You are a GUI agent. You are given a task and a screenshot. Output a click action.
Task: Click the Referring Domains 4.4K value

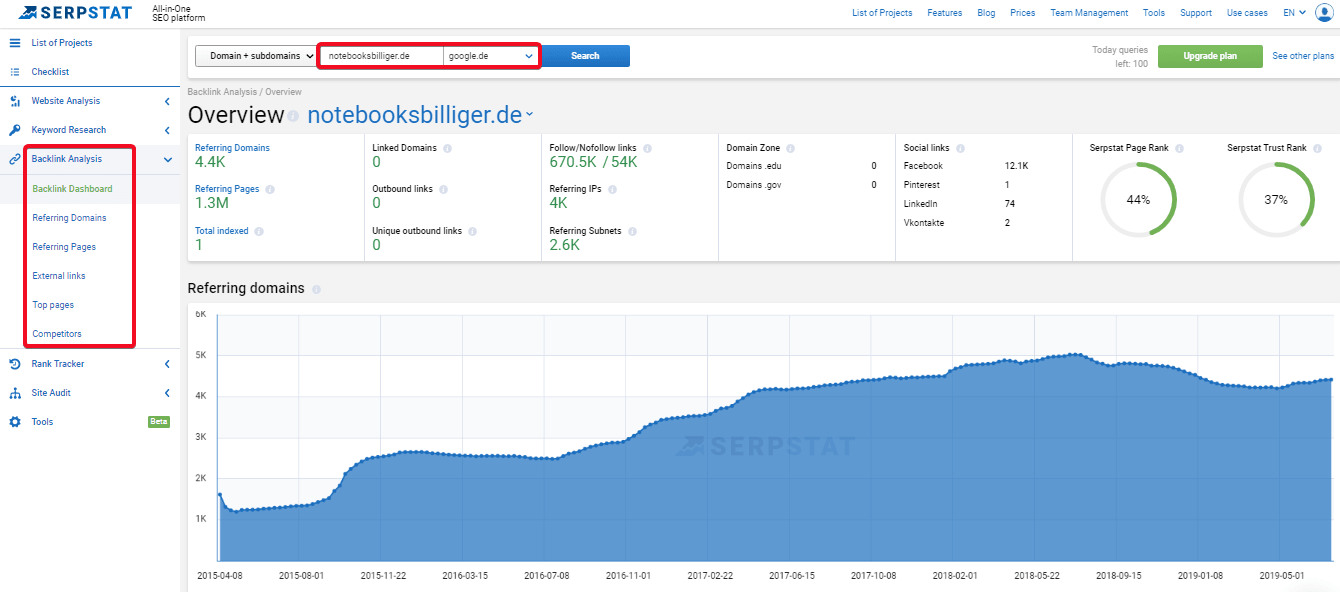pos(210,162)
